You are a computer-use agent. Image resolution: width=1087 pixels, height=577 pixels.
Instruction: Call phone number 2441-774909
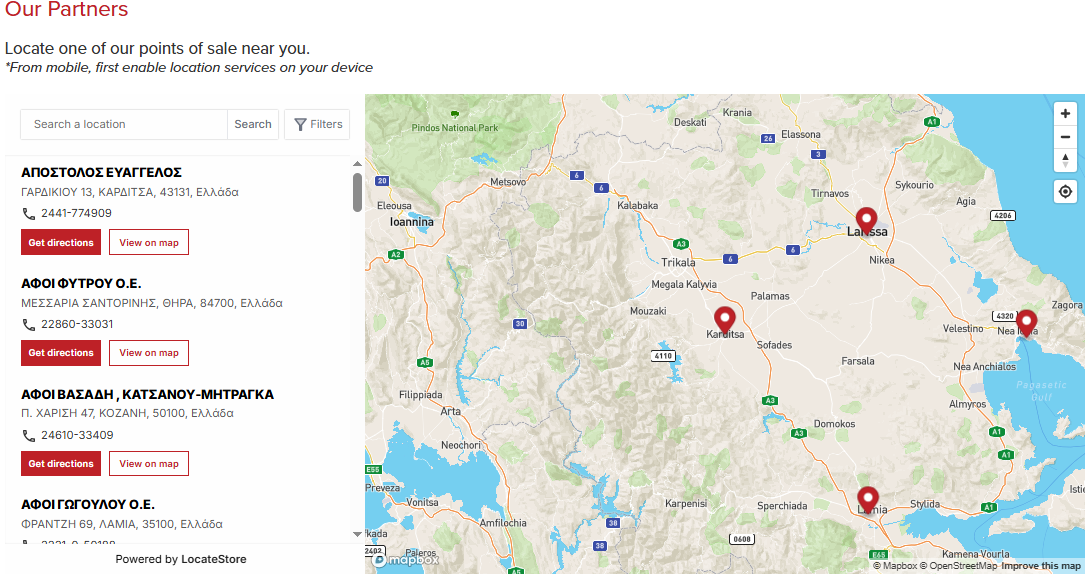76,213
